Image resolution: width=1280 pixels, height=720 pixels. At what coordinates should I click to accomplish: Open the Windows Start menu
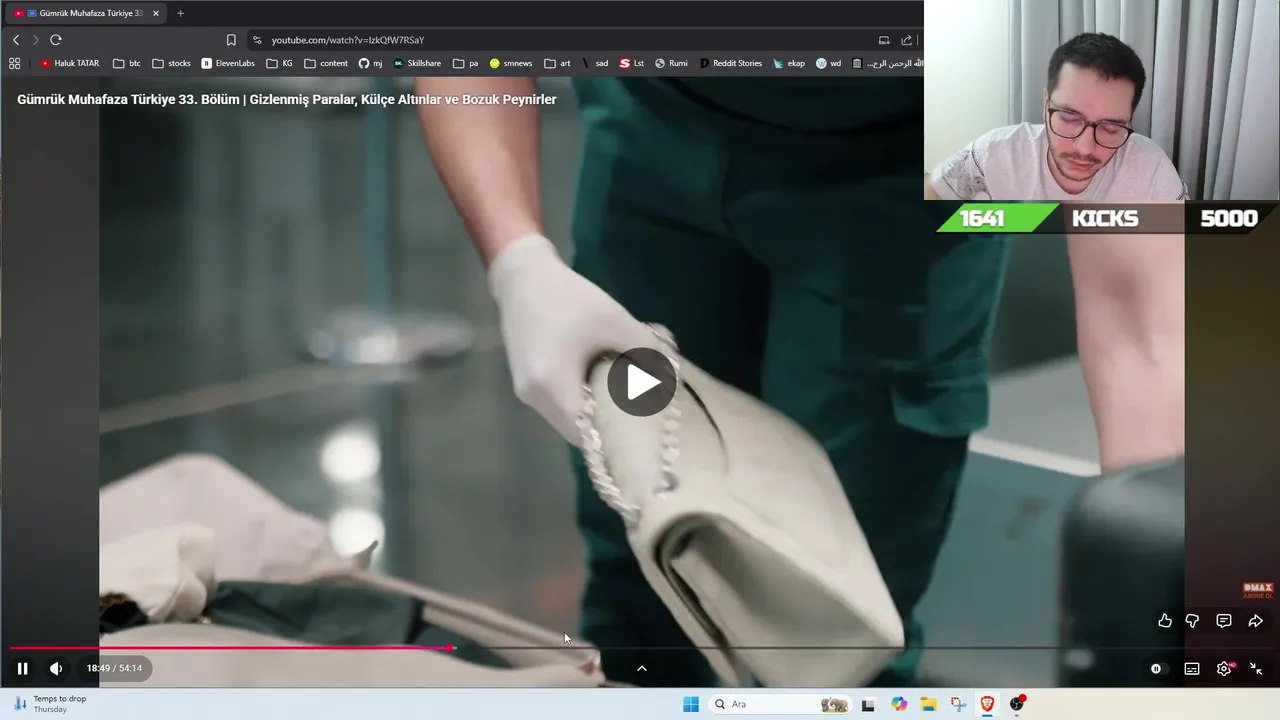tap(691, 704)
